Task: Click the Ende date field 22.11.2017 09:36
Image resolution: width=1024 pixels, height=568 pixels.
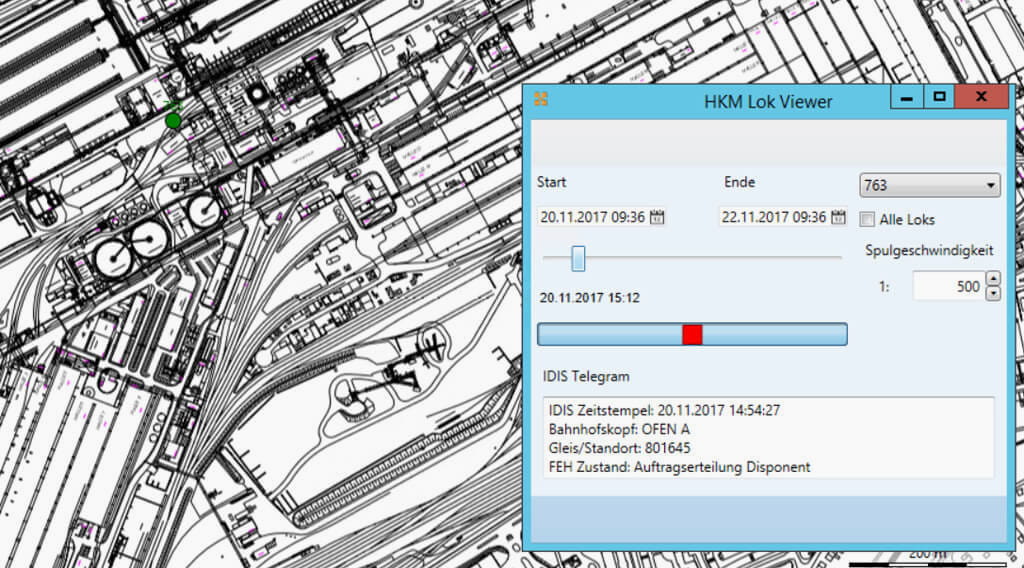Action: point(773,217)
